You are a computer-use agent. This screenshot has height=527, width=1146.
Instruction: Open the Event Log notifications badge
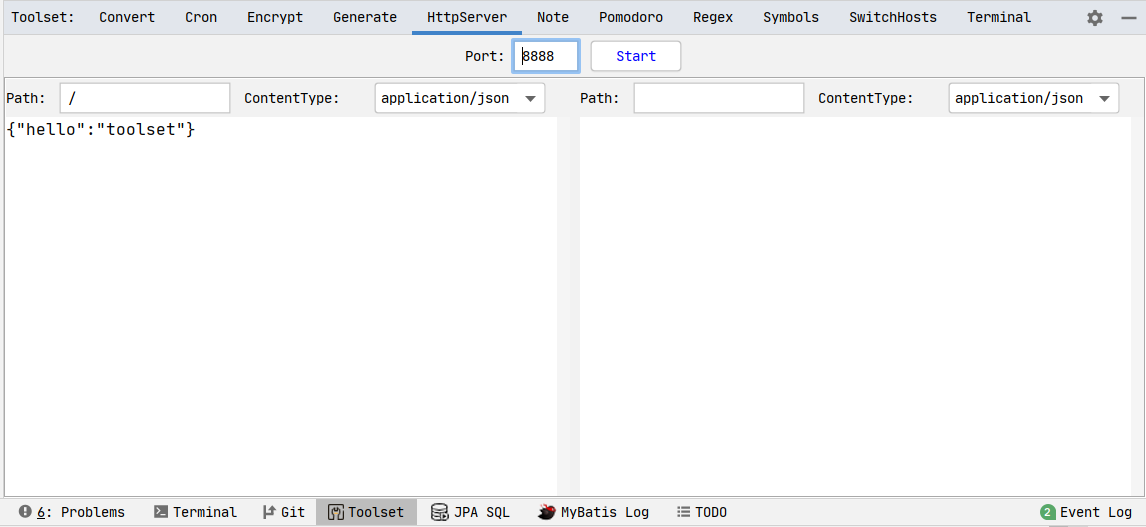[x=1048, y=512]
